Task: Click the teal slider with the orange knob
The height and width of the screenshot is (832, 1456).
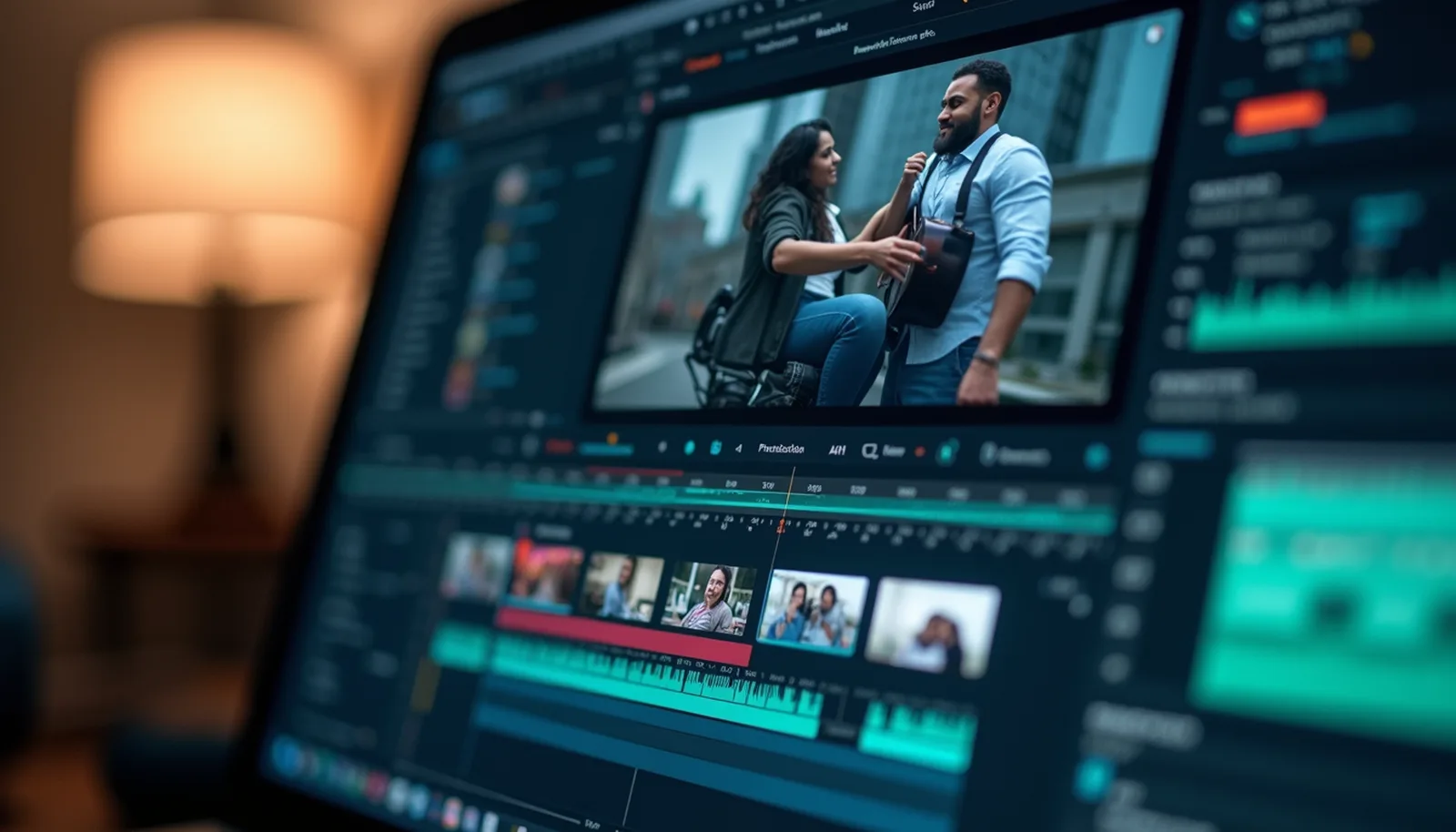Action: point(605,447)
